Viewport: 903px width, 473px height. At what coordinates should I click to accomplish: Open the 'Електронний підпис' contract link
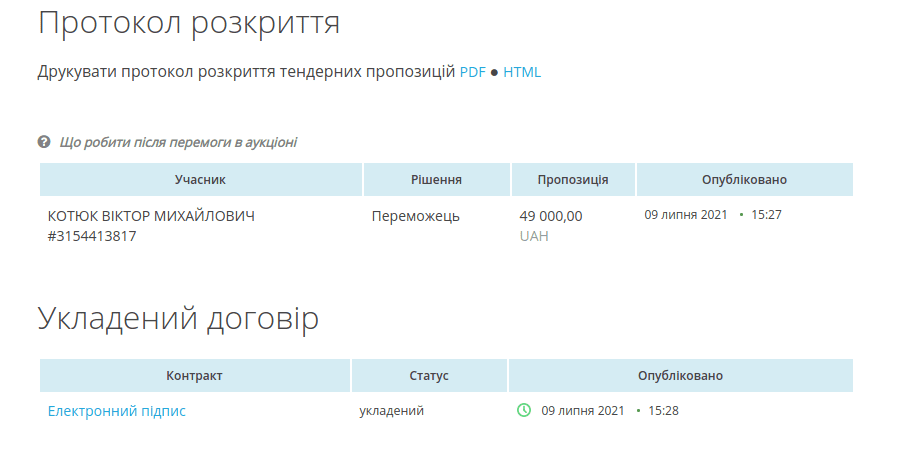(x=117, y=411)
